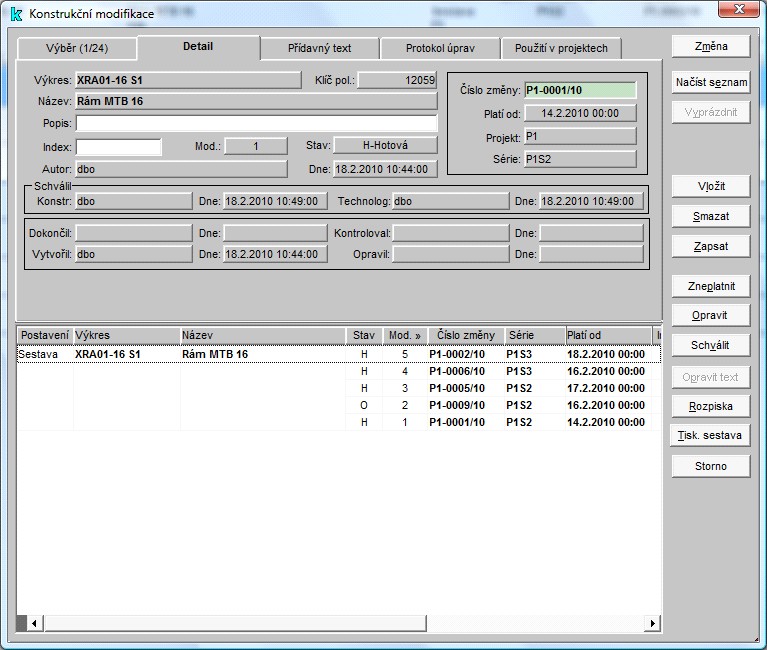The height and width of the screenshot is (650, 767).
Task: Click the Stav field H-Hotová
Action: [385, 145]
